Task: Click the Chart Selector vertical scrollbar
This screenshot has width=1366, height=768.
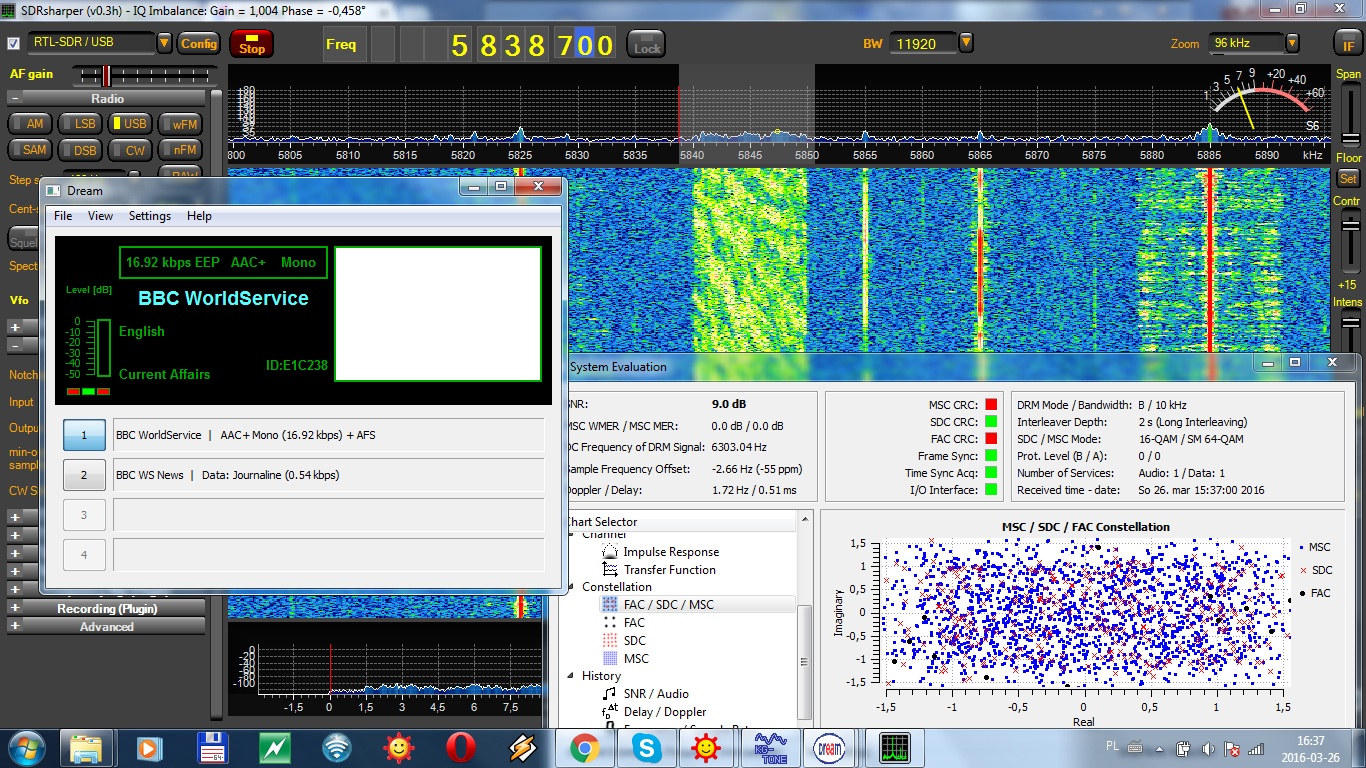Action: 804,618
